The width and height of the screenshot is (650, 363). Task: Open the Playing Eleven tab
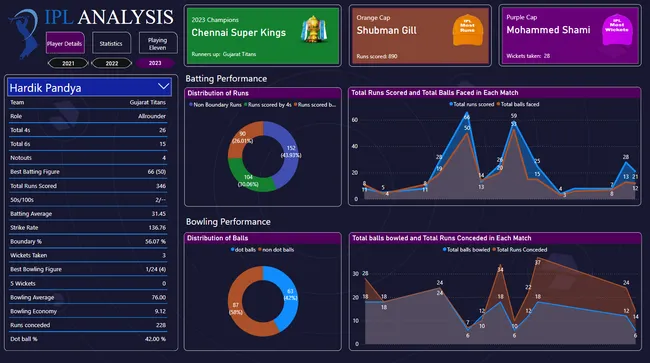(158, 43)
